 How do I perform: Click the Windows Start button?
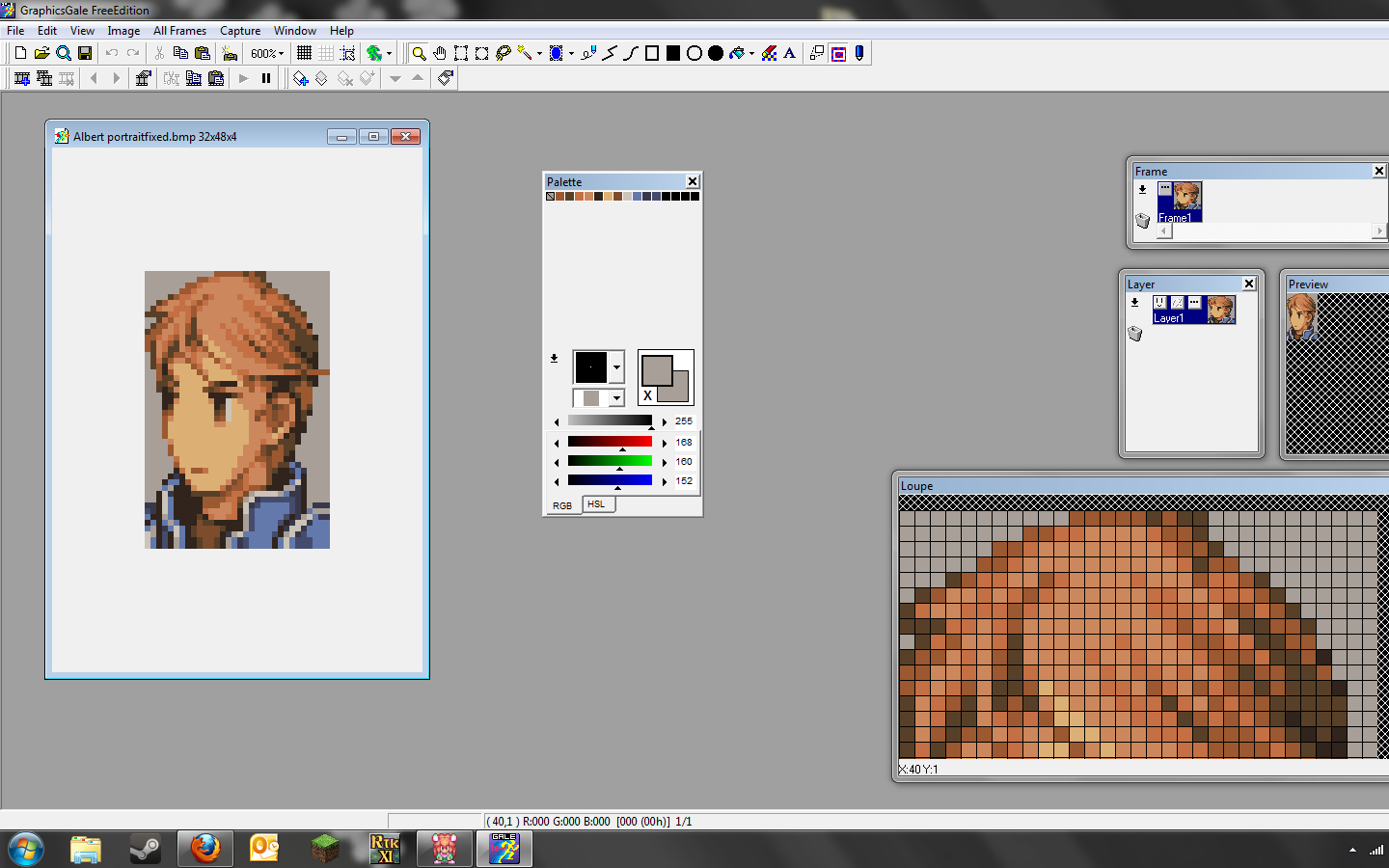[x=26, y=849]
